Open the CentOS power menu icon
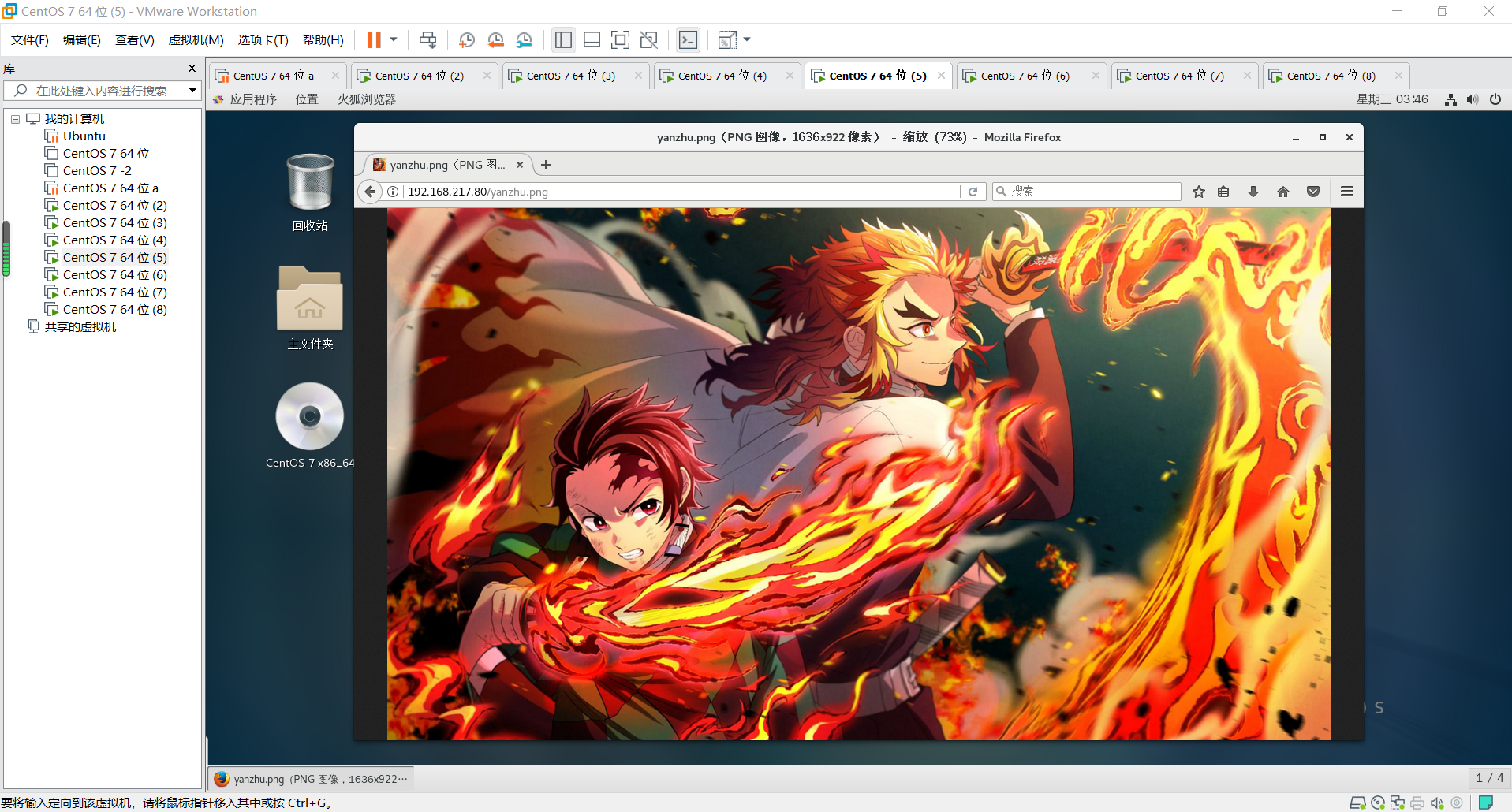The height and width of the screenshot is (812, 1512). tap(1495, 99)
